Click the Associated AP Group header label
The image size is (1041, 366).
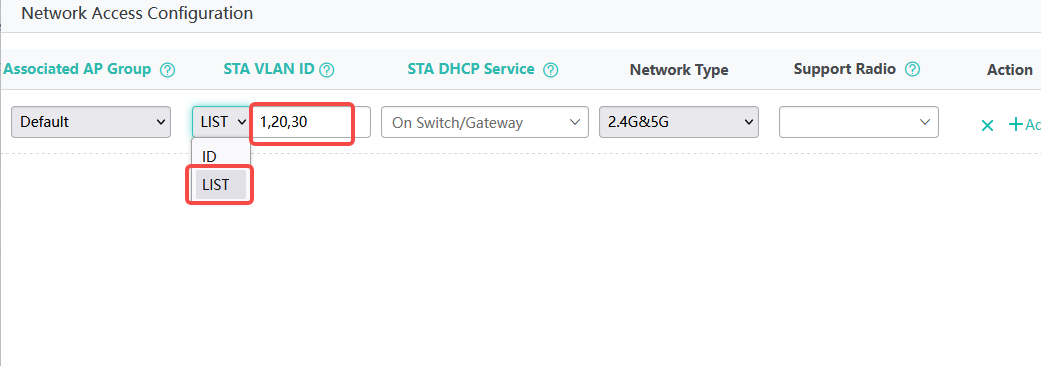77,69
